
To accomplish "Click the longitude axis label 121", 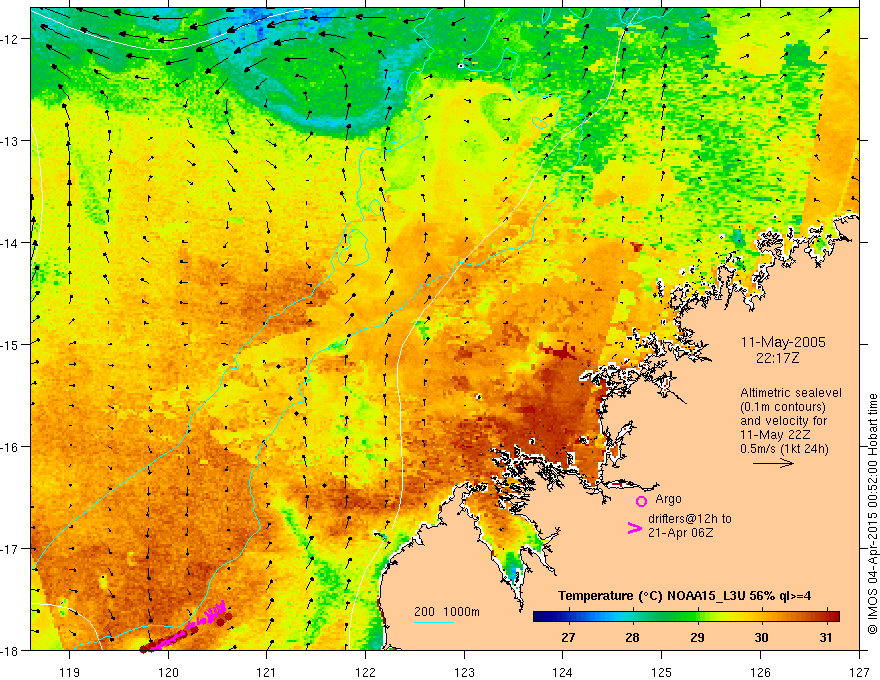I will [267, 672].
